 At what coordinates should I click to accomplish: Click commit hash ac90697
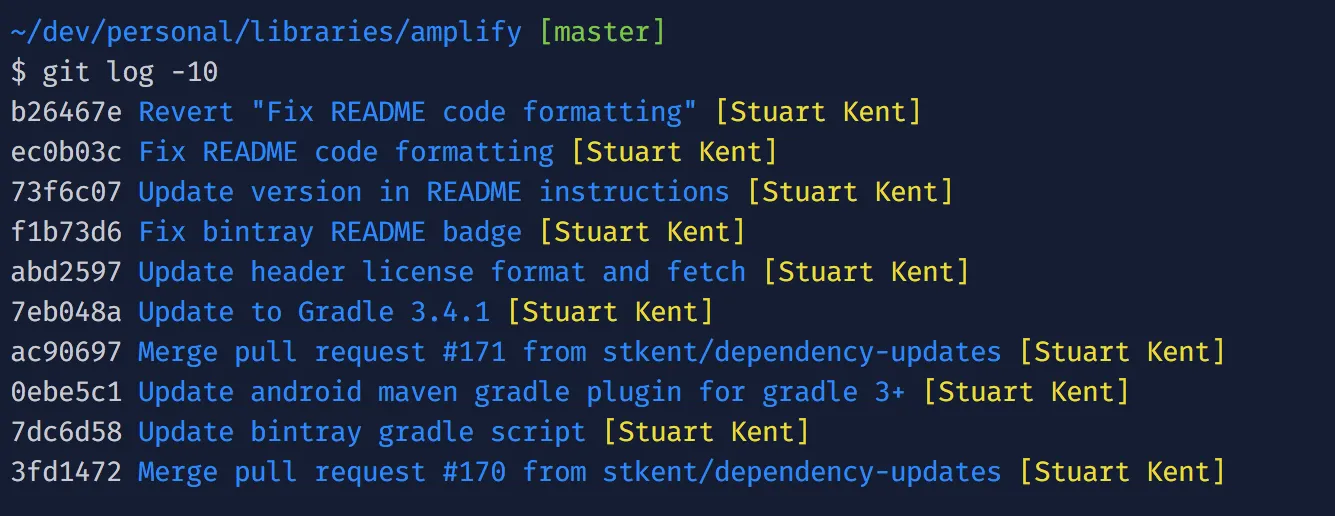click(x=66, y=352)
